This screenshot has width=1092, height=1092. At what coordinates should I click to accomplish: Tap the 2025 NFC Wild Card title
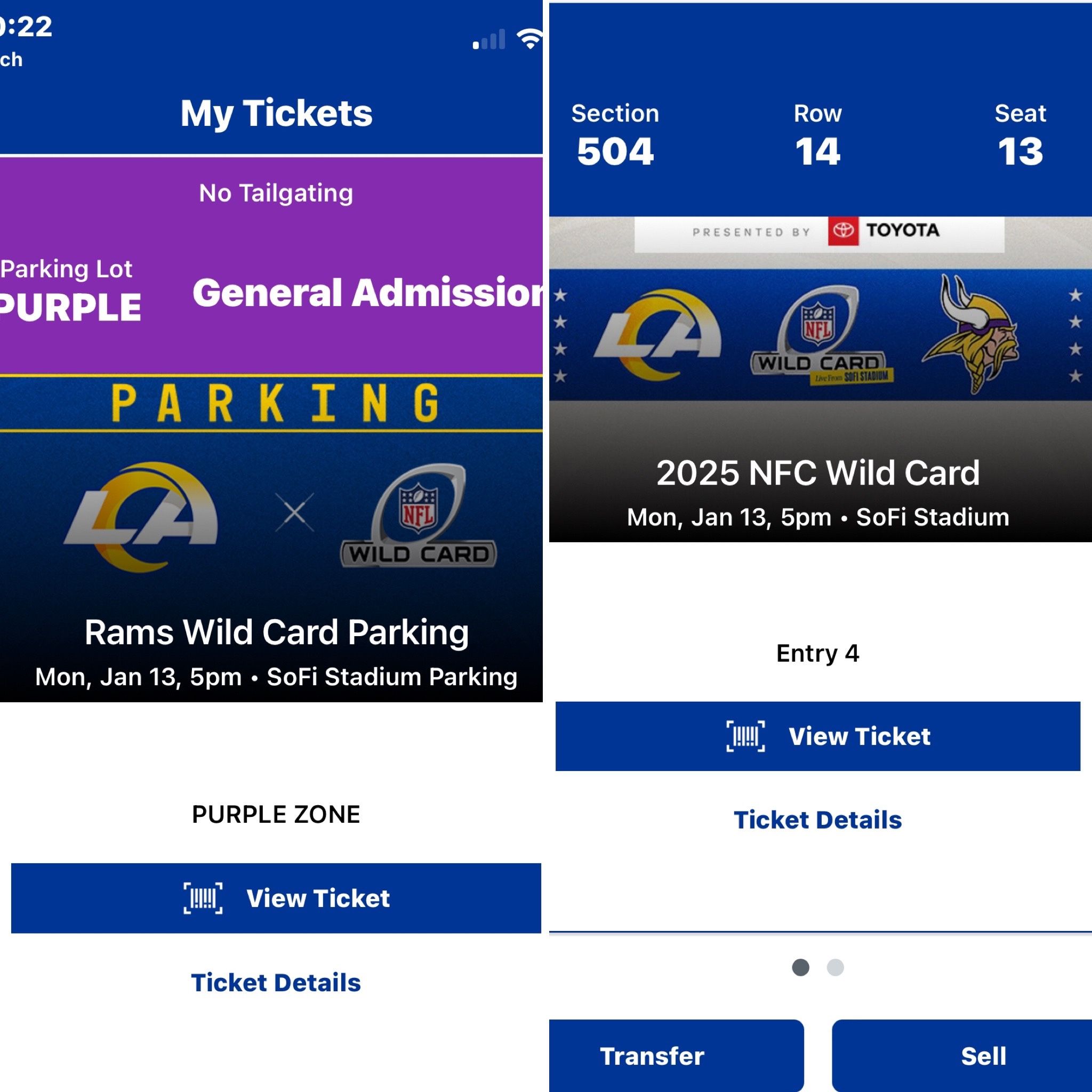[x=817, y=472]
